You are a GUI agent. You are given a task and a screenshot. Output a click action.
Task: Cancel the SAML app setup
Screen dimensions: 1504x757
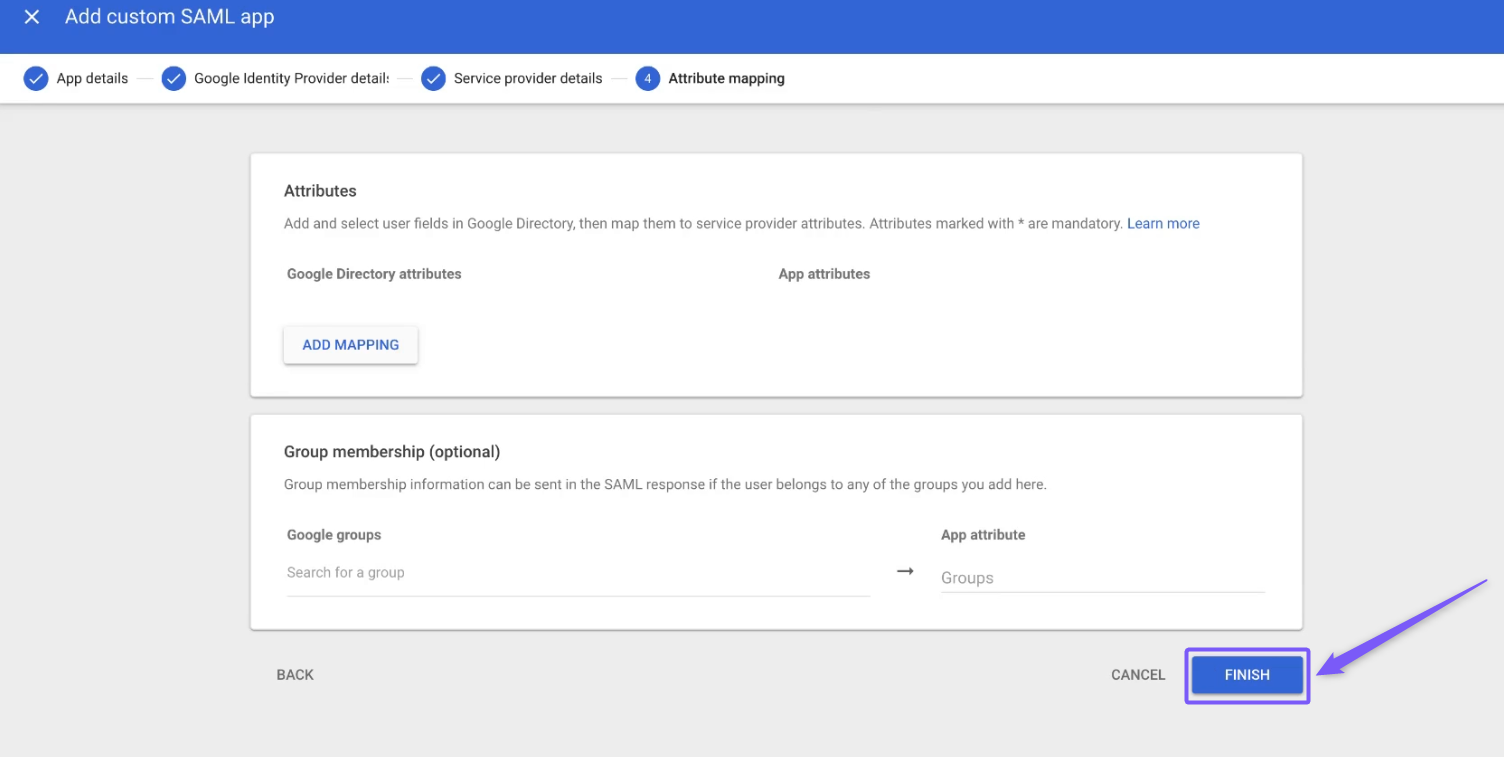1138,675
